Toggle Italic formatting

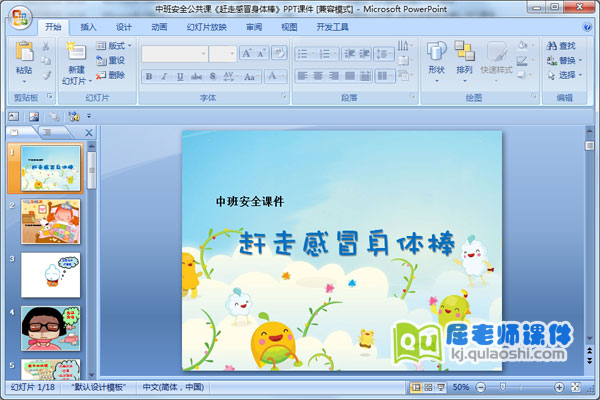coord(164,76)
